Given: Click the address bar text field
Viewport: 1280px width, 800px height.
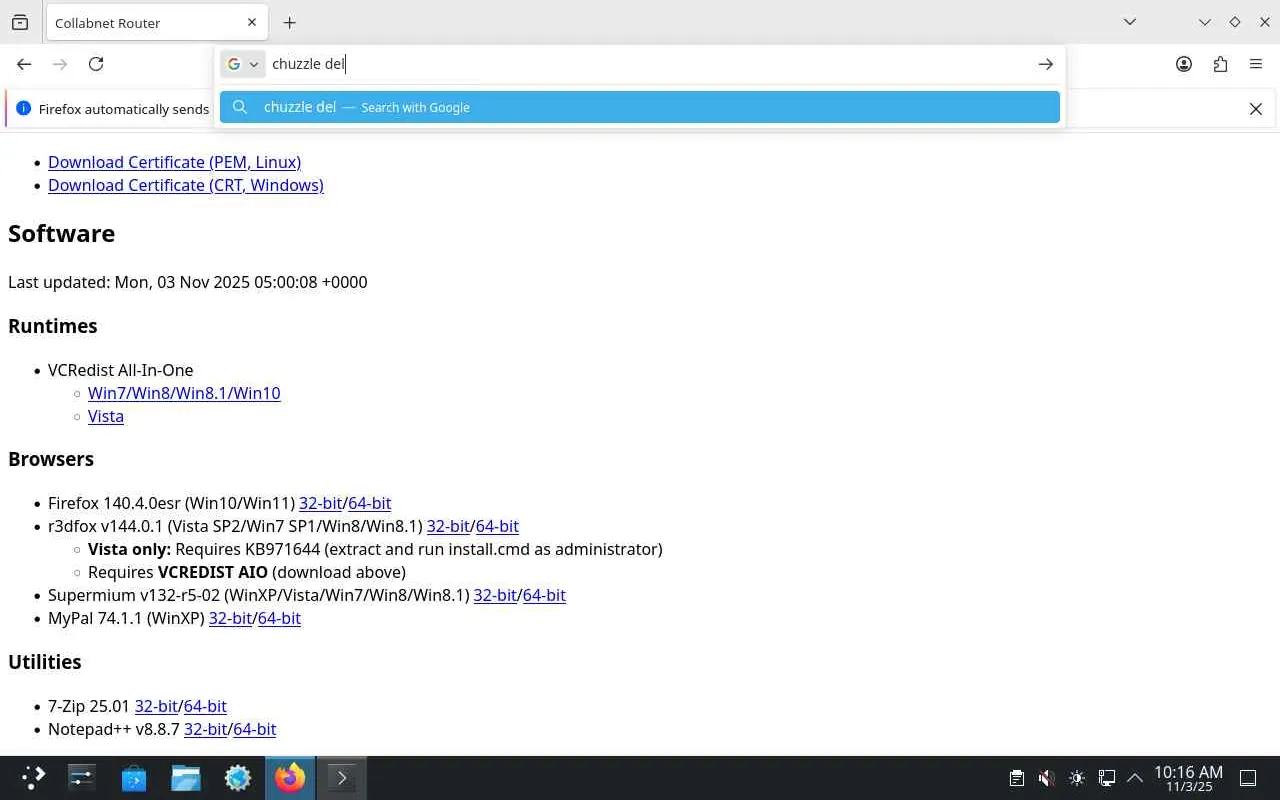Looking at the screenshot, I should (650, 64).
